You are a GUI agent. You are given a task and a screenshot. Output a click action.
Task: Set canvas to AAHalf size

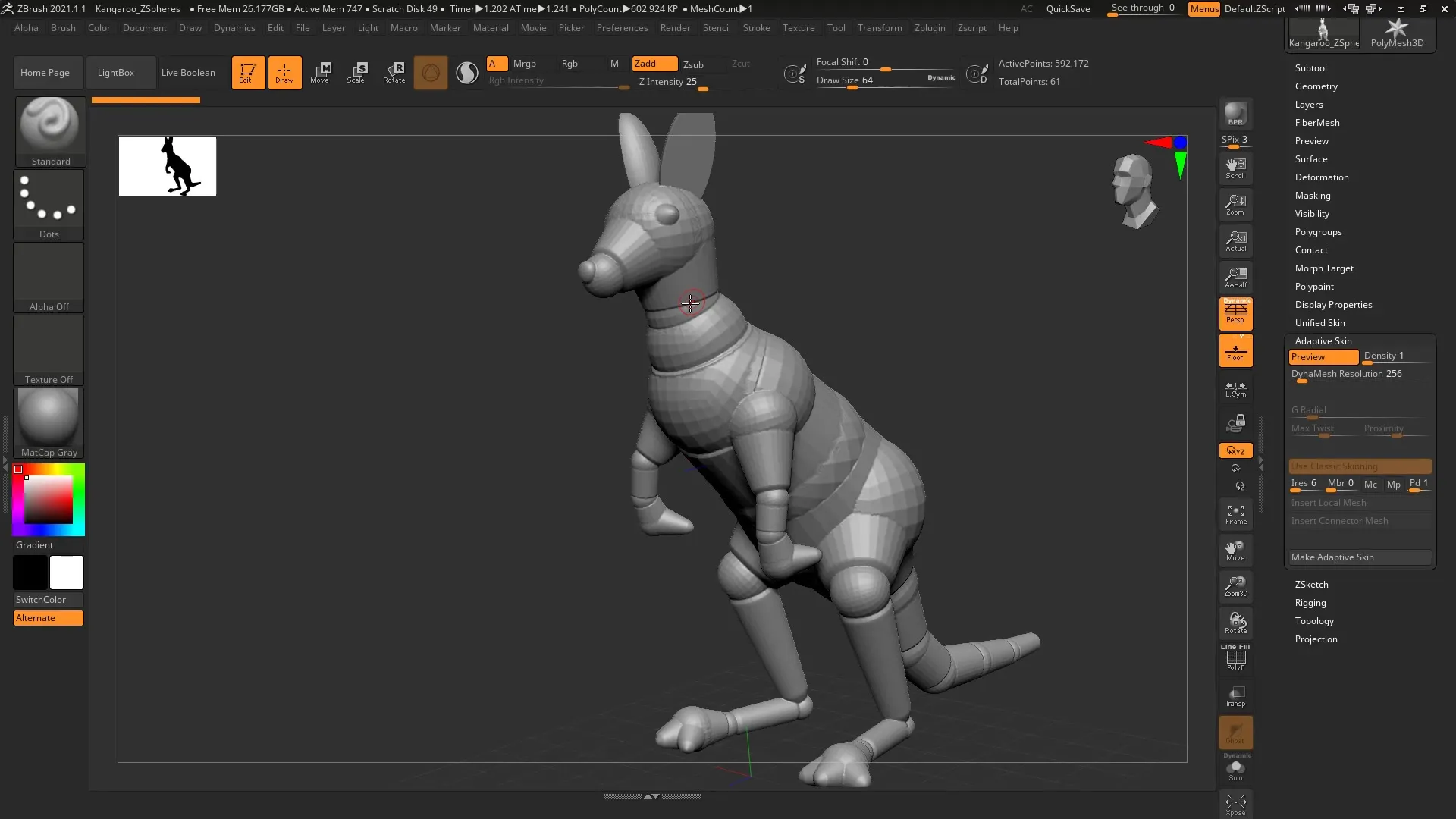1235,277
